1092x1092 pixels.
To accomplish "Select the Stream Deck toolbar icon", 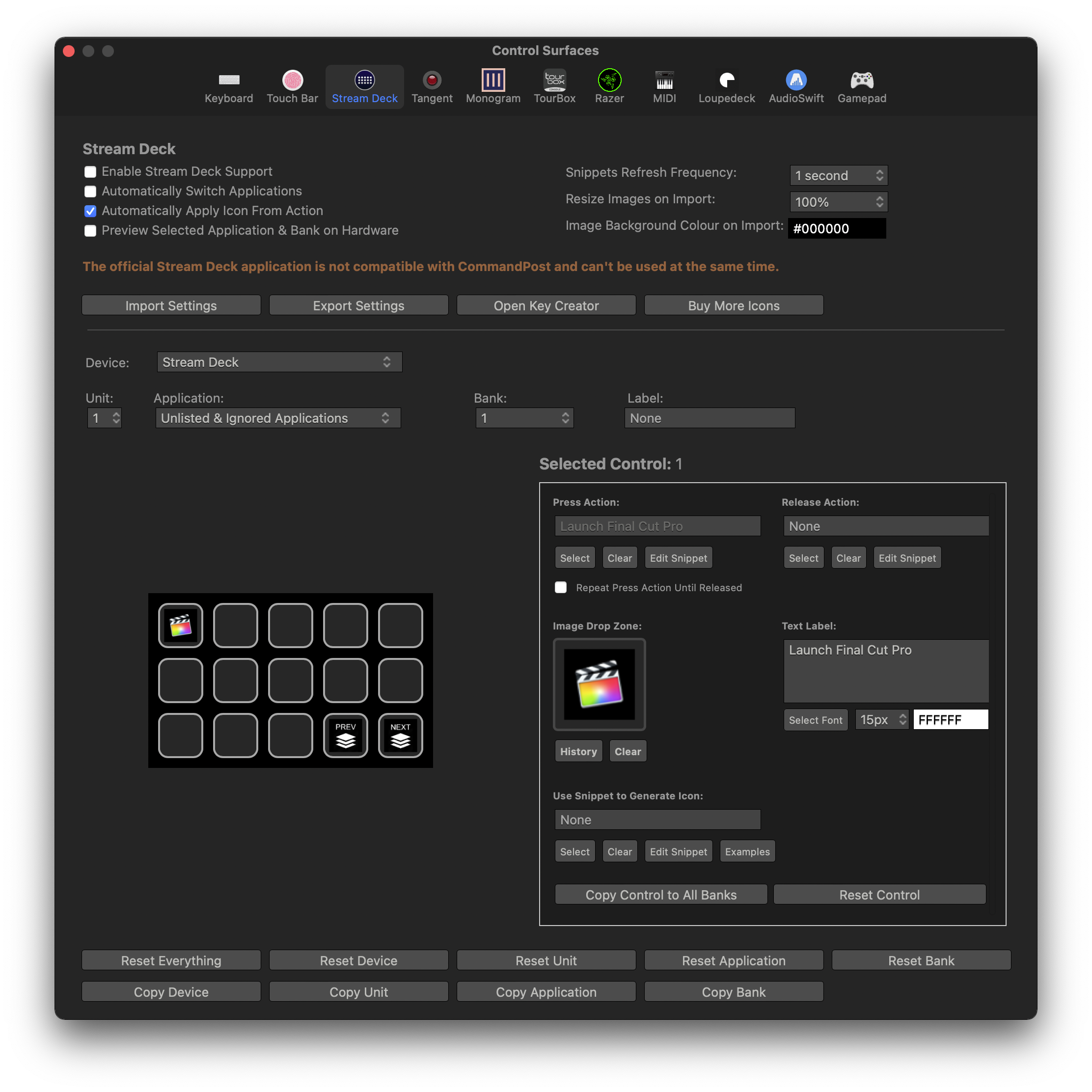I will (x=364, y=87).
